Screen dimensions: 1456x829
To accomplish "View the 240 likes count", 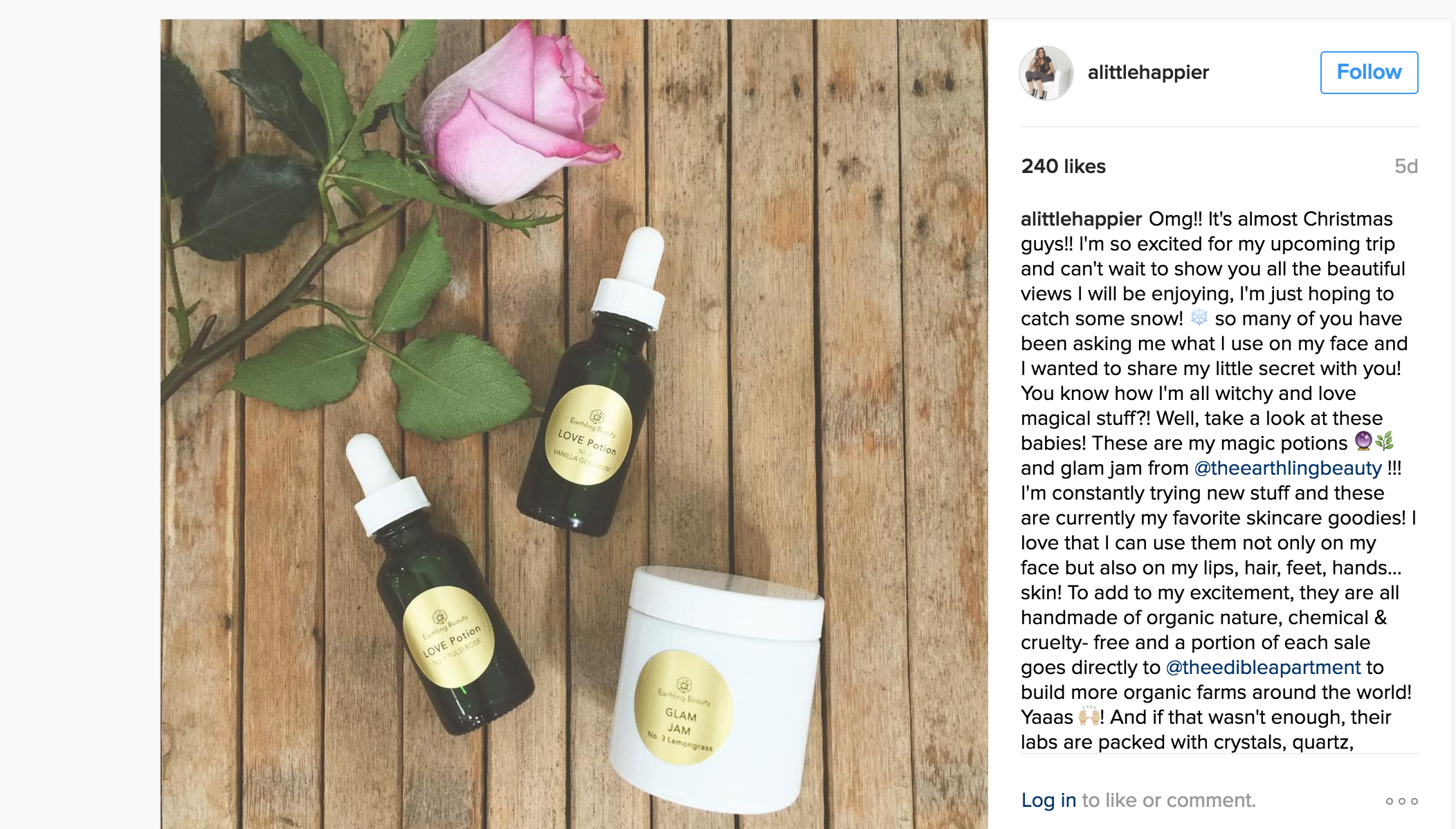I will pos(1063,166).
